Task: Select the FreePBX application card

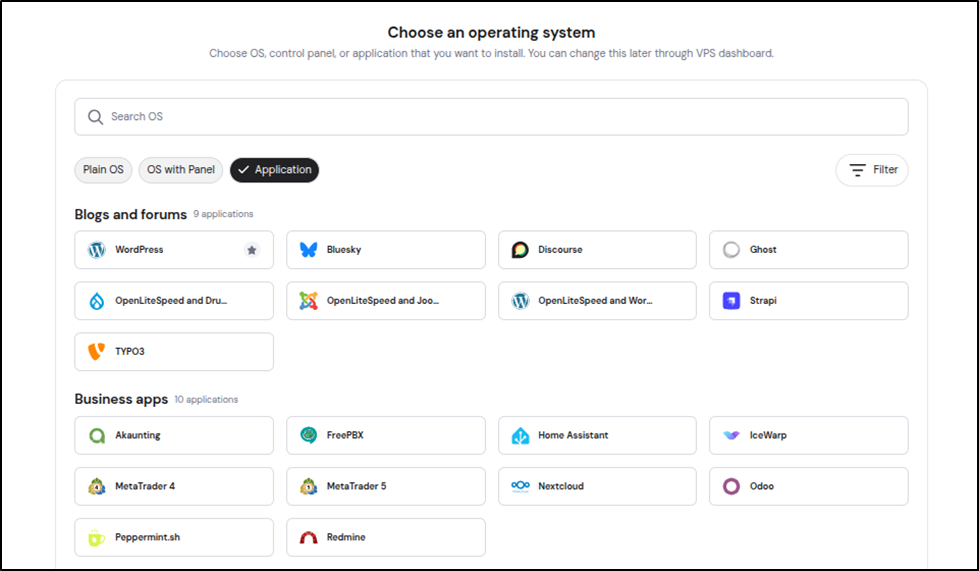Action: [385, 436]
